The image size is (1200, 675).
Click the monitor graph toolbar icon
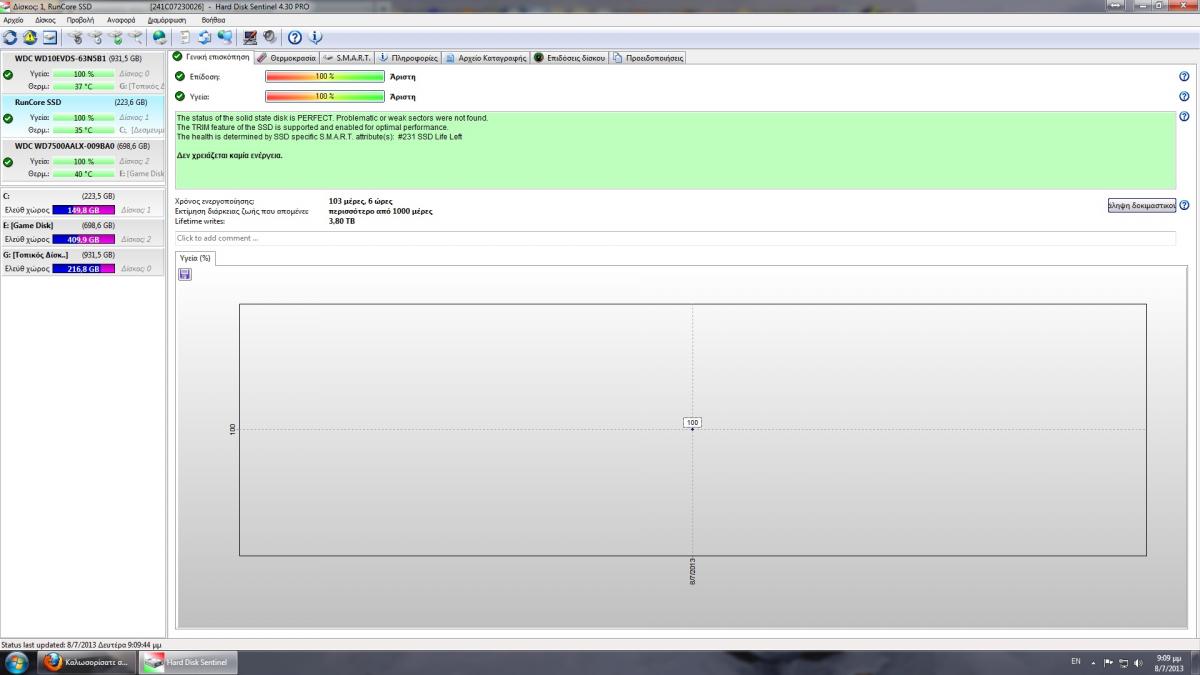[250, 38]
